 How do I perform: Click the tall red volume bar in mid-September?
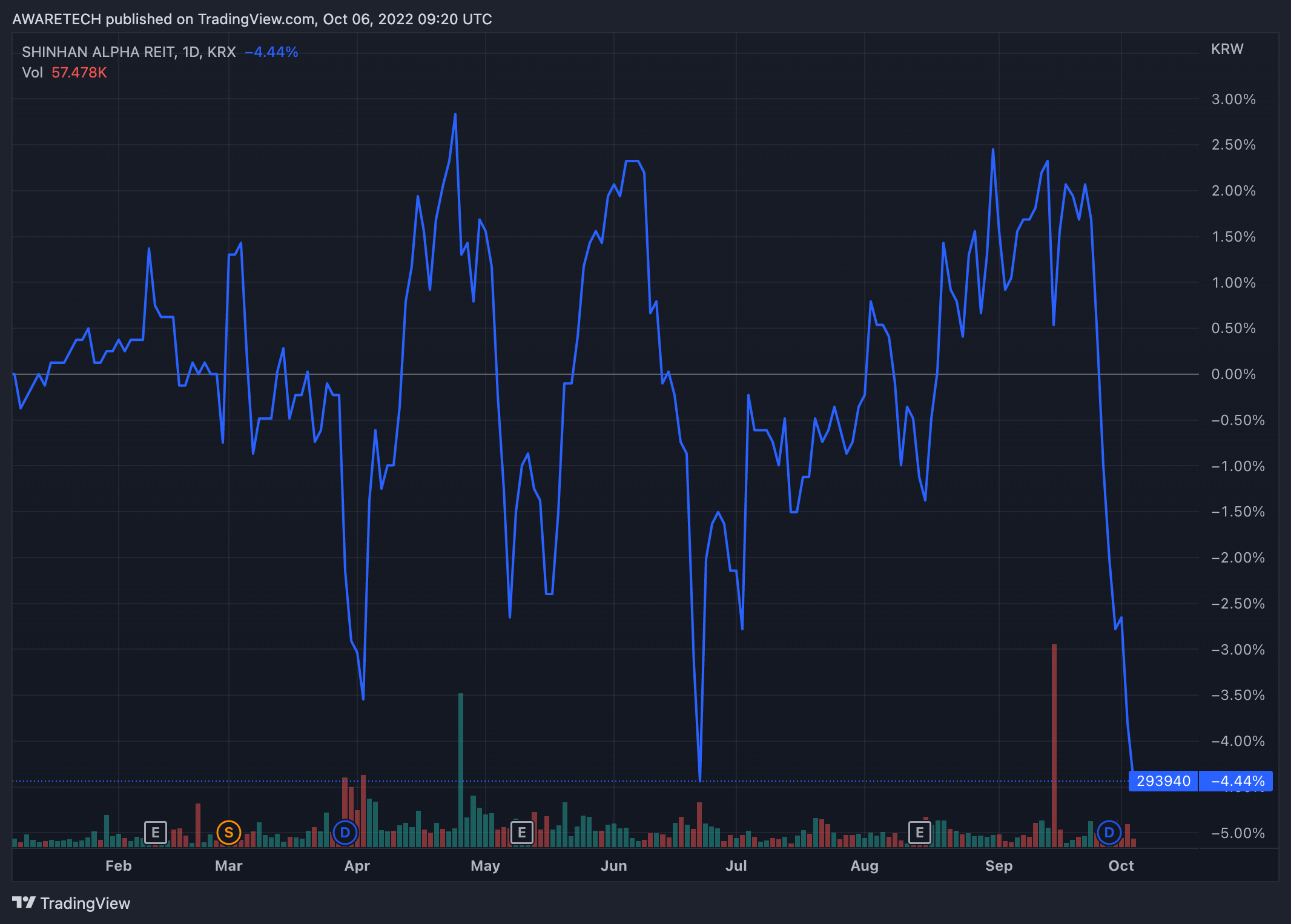1054,745
